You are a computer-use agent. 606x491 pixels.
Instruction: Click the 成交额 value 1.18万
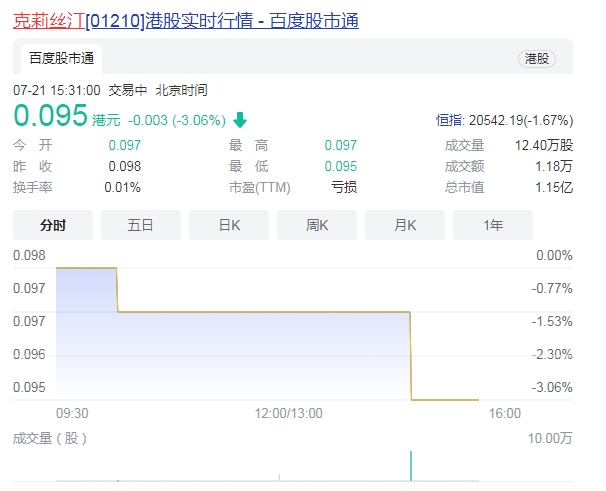554,166
